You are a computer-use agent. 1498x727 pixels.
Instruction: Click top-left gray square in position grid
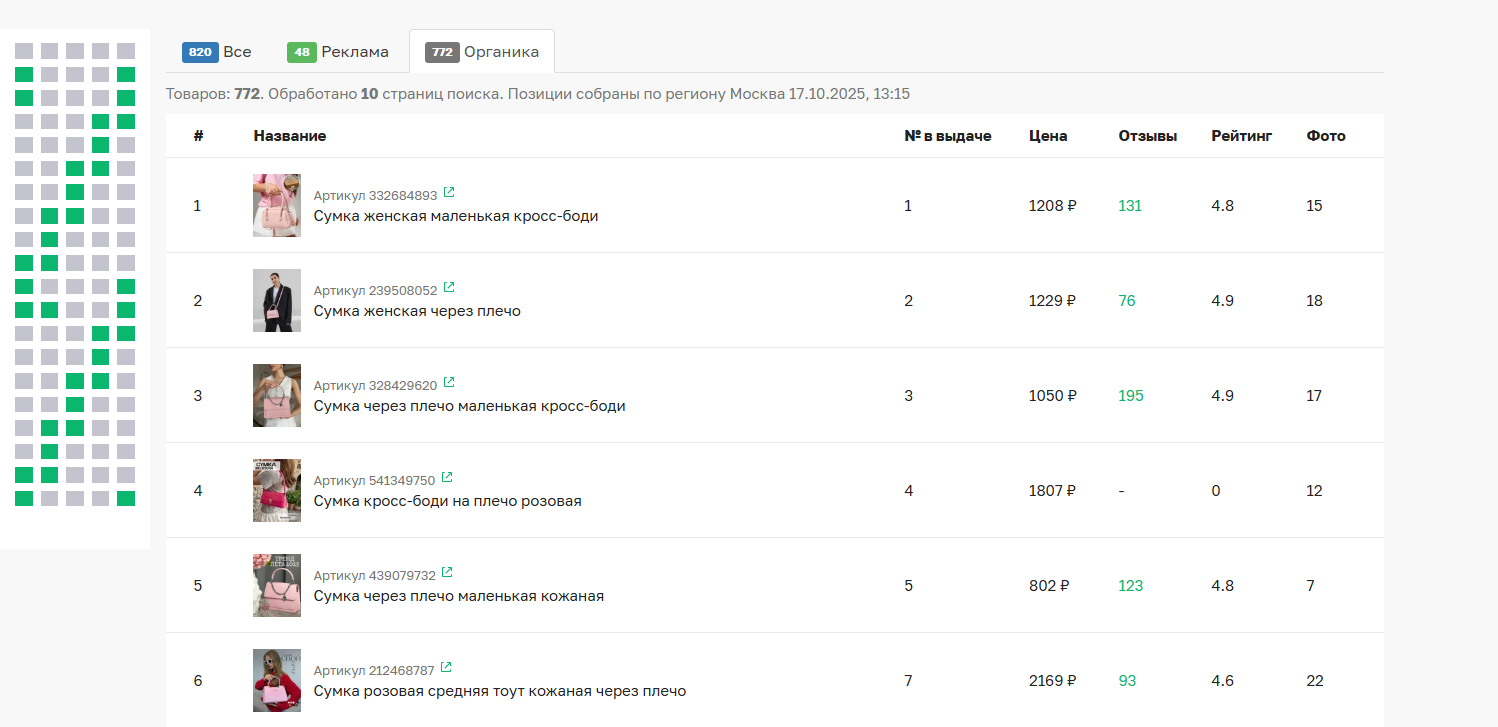click(x=24, y=50)
